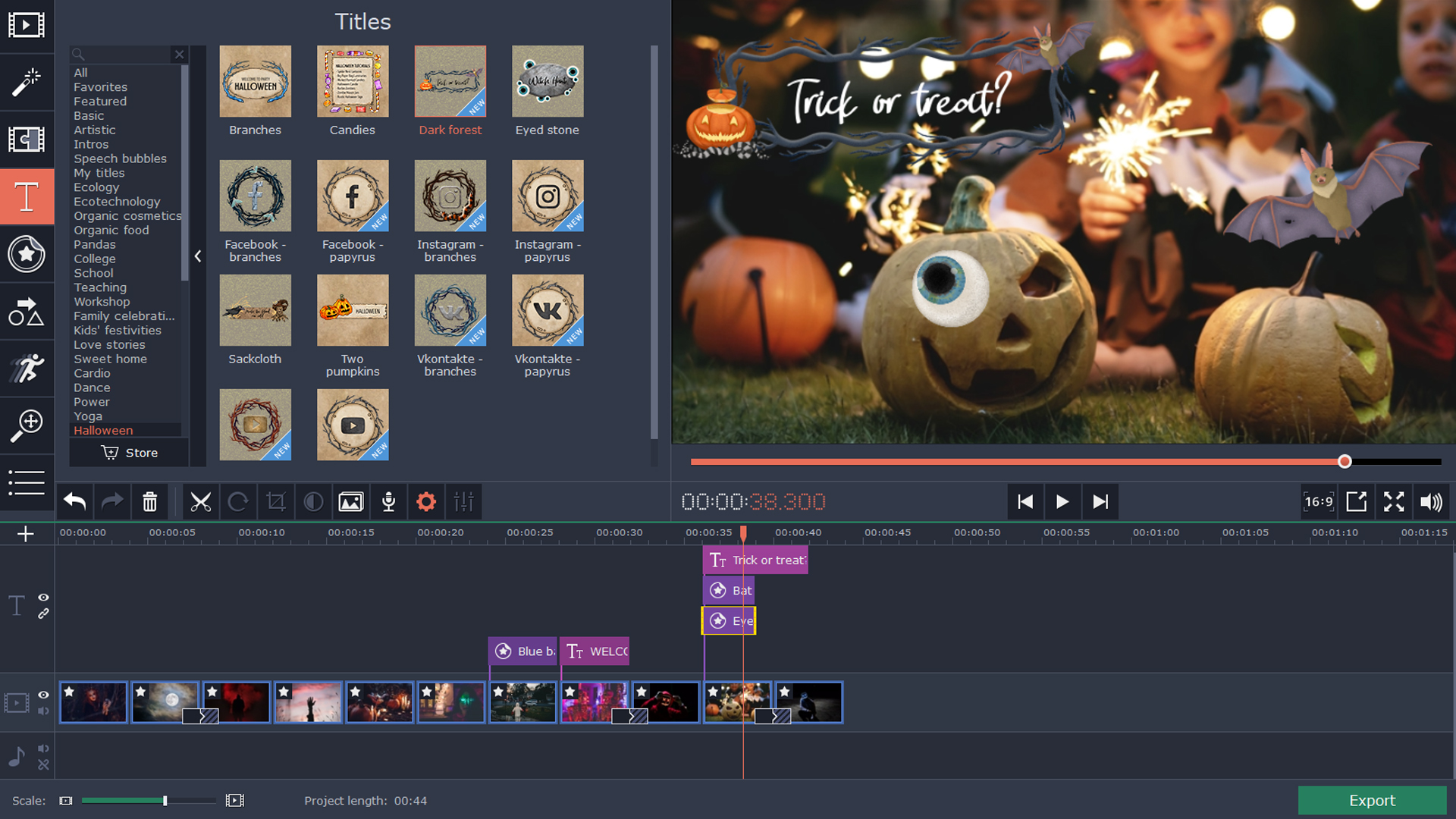Mute the video track audio speaker icon
The width and height of the screenshot is (1456, 819).
tap(43, 711)
